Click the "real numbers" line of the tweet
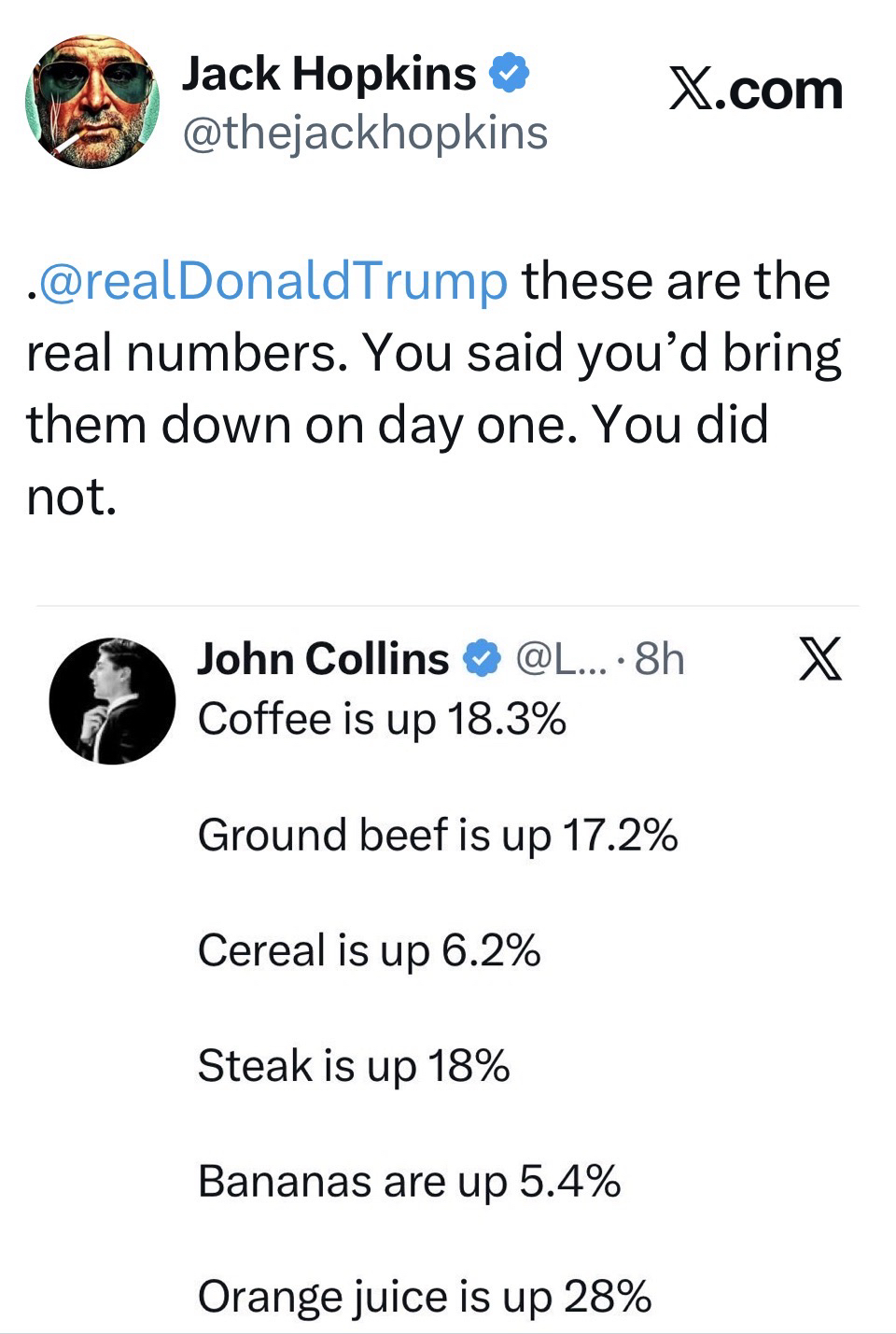The height and width of the screenshot is (1334, 896). pos(433,353)
